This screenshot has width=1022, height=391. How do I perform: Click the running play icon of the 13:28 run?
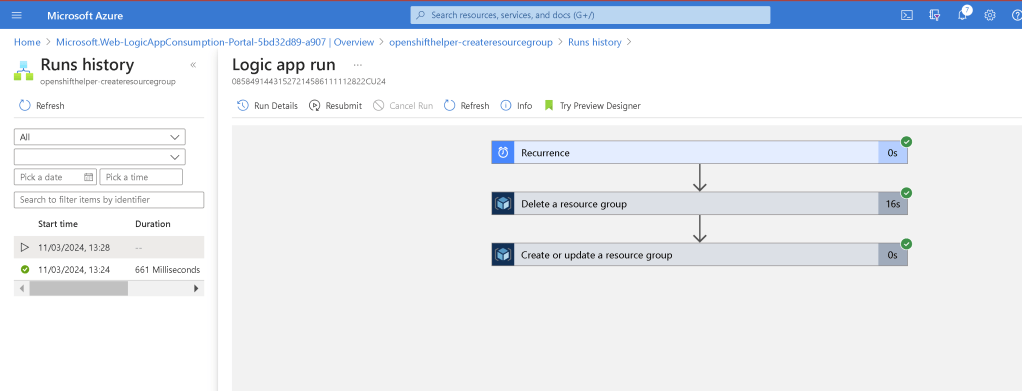(25, 248)
